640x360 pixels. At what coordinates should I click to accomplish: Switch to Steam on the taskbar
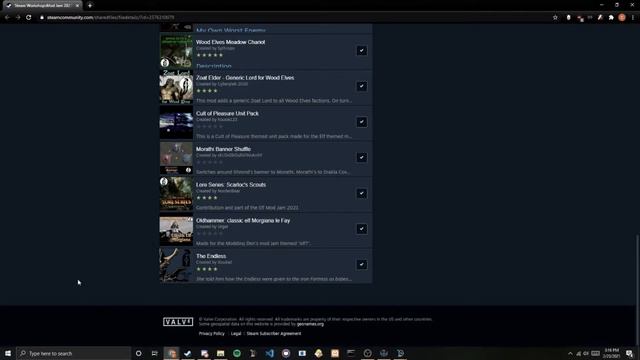(188, 353)
